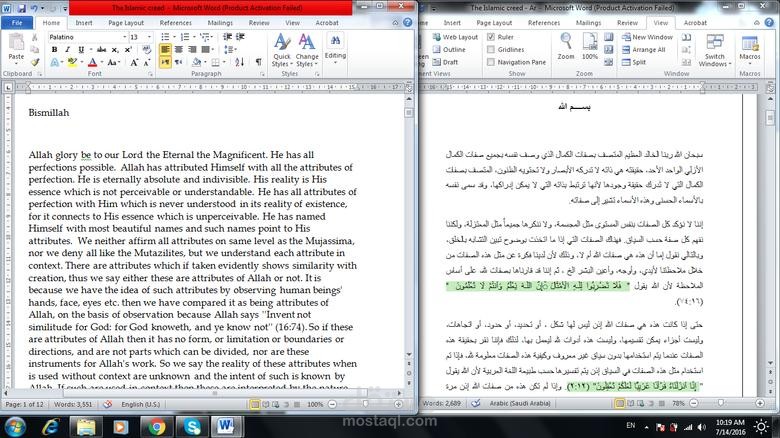
Task: Switch to the Mailings tab in the left window
Action: click(x=220, y=22)
